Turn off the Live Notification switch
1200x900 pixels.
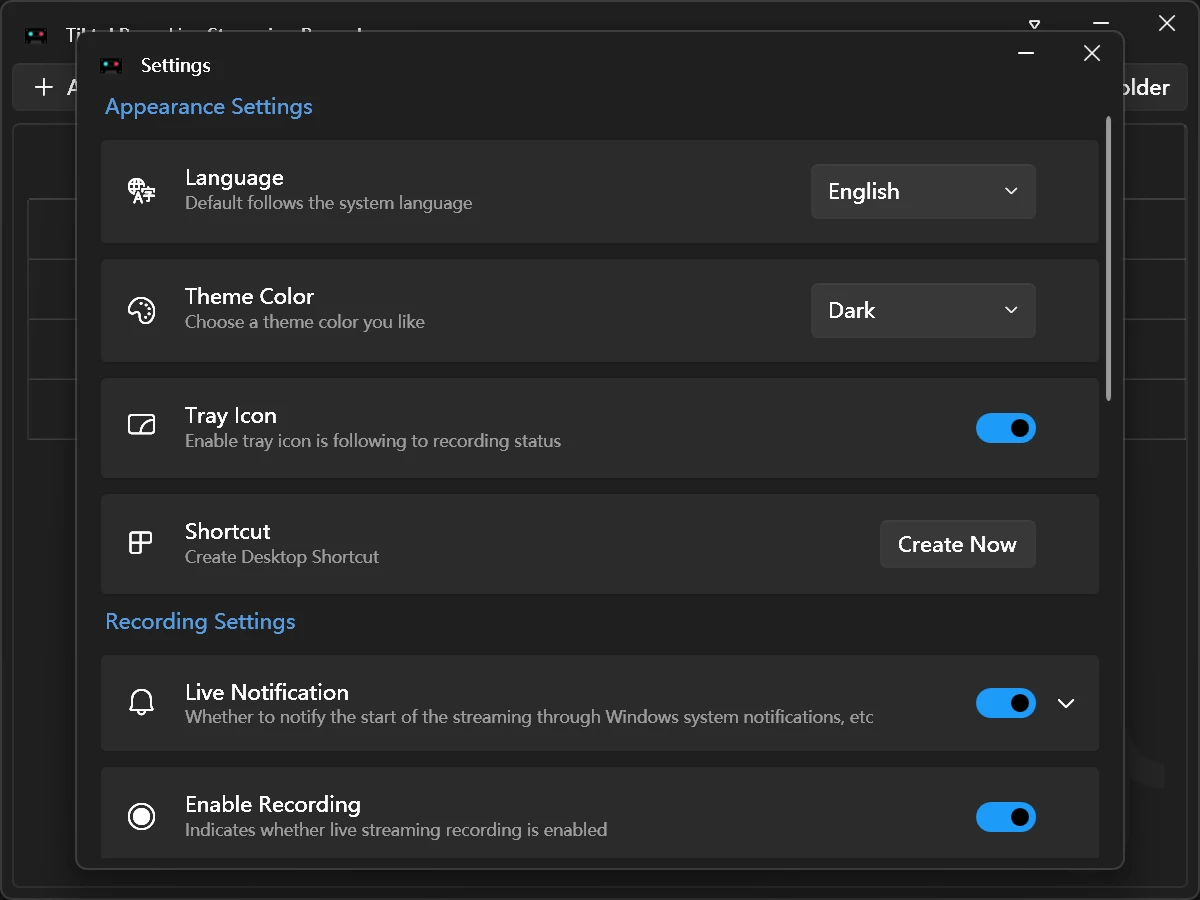[1006, 703]
